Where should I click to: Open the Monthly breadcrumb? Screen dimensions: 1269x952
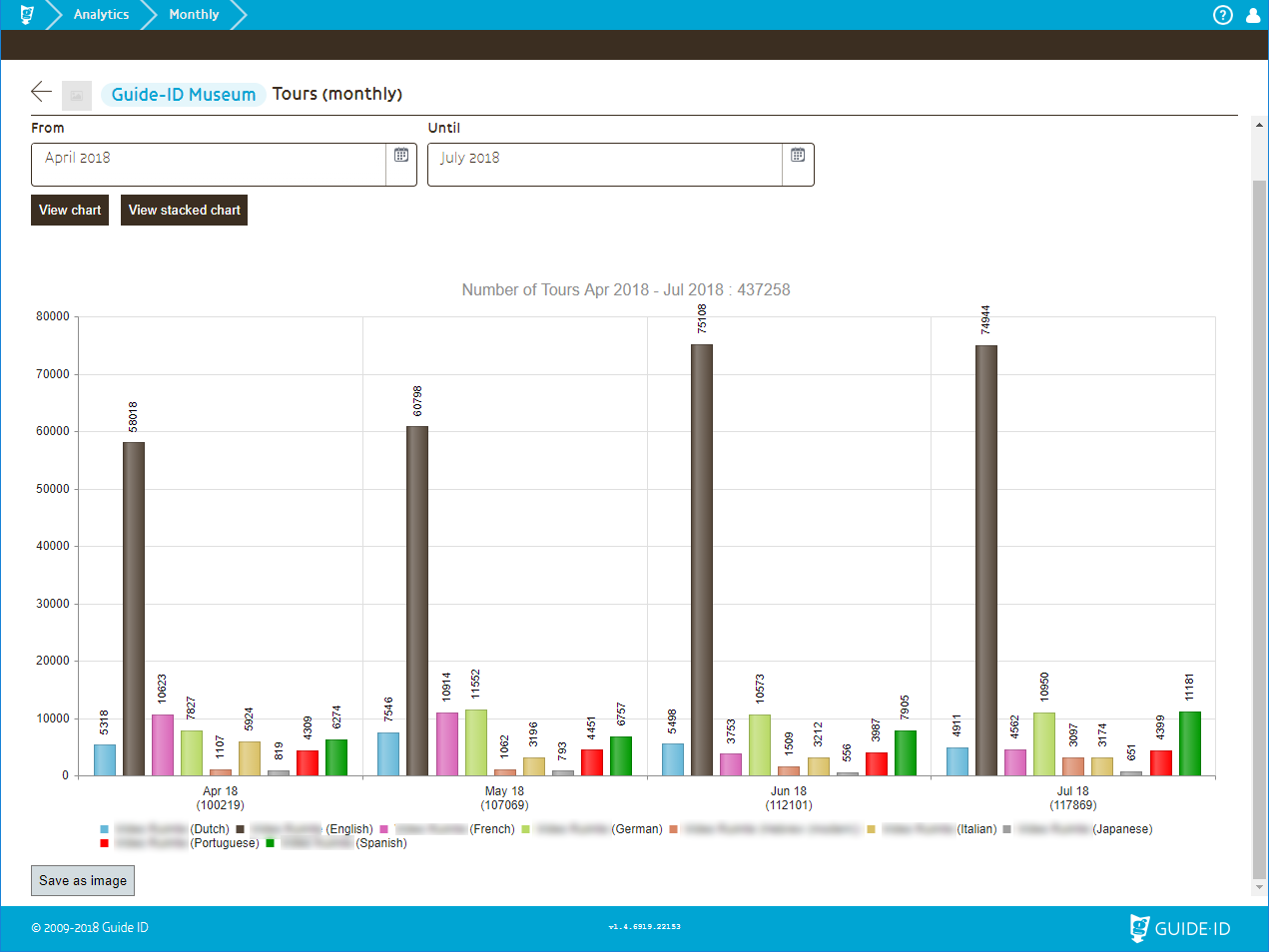[194, 15]
